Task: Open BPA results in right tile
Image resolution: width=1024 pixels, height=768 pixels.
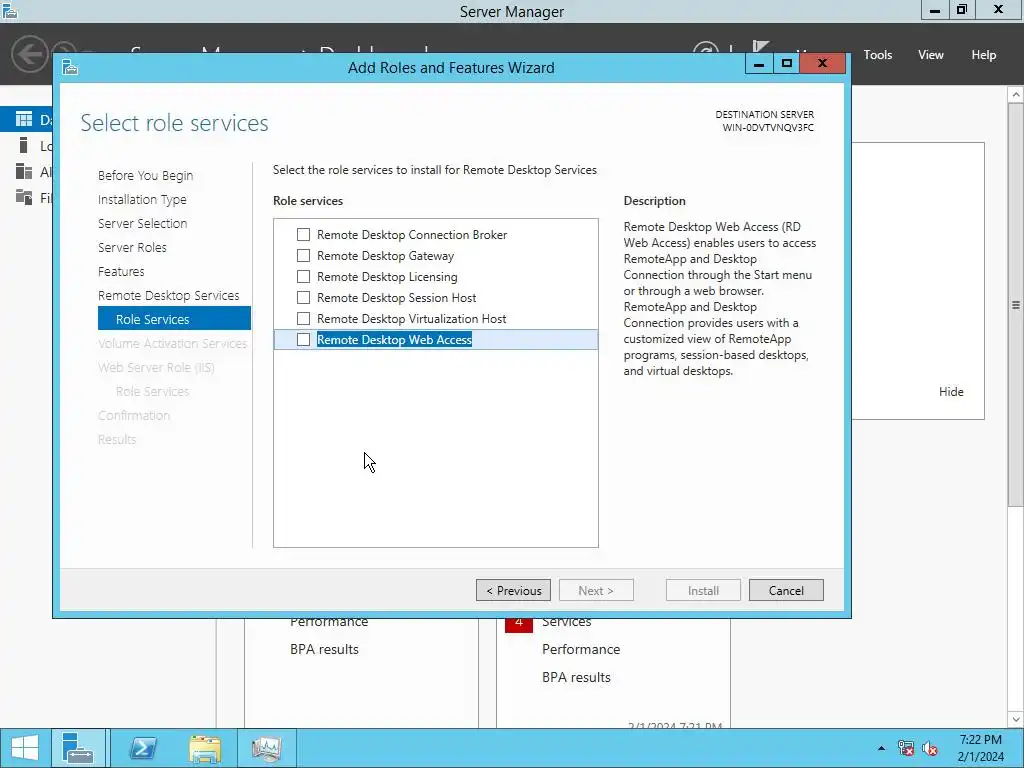Action: pos(577,677)
